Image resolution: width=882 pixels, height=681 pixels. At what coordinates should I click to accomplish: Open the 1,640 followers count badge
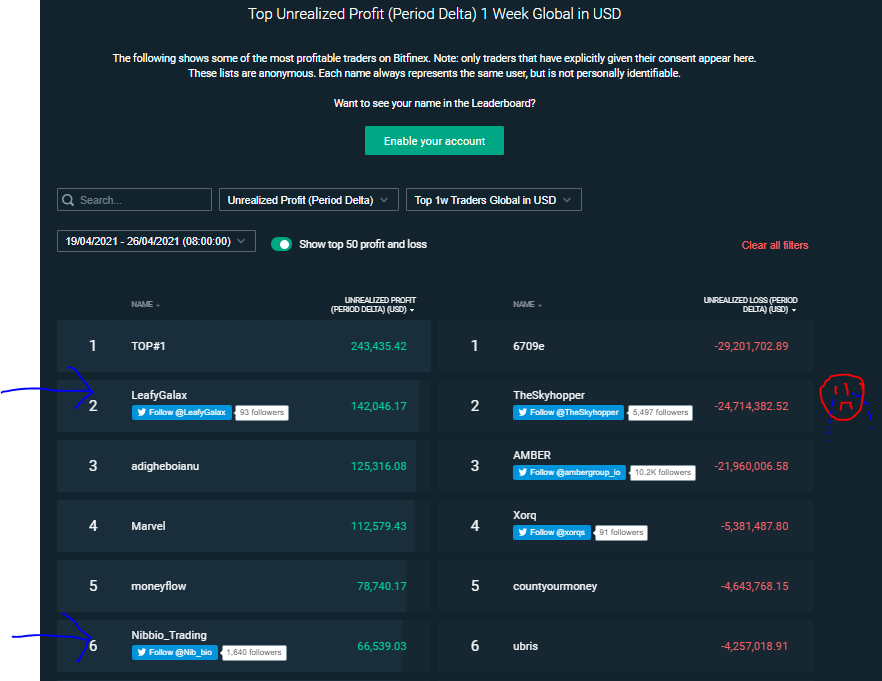pyautogui.click(x=254, y=652)
